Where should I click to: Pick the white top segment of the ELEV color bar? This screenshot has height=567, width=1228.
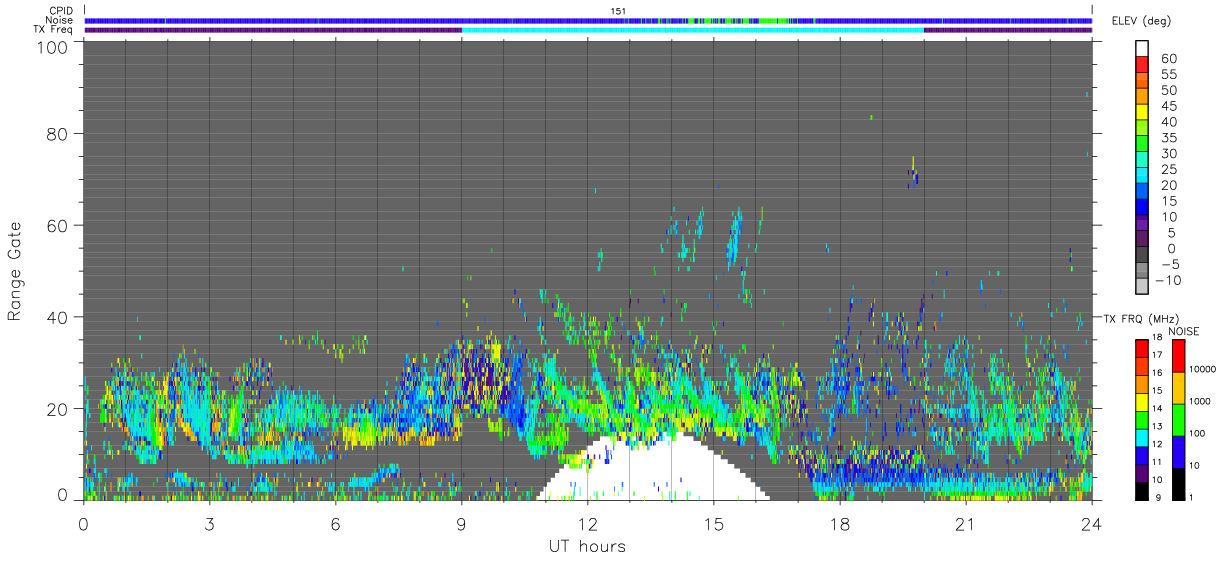pos(1142,49)
